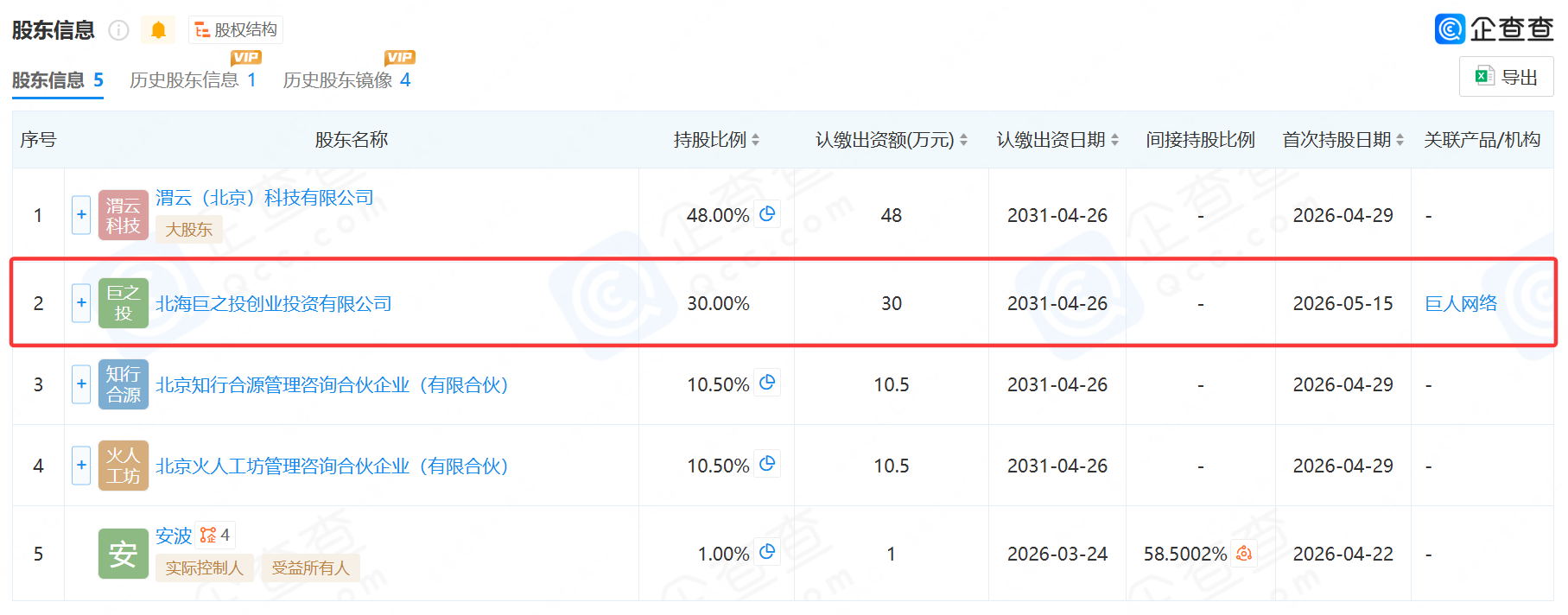Expand shareholder row 渭云（北京）科技有限公司
Screen dimensions: 1568x615
pyautogui.click(x=81, y=214)
